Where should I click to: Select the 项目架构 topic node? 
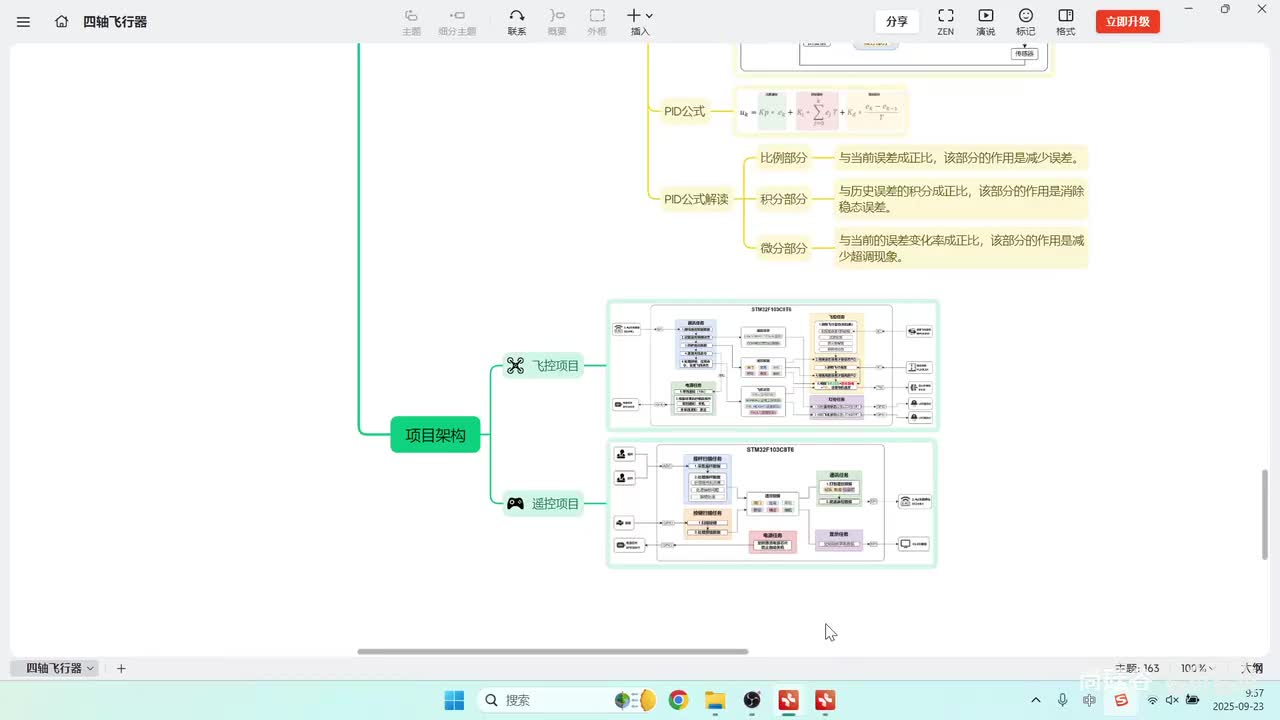(435, 435)
